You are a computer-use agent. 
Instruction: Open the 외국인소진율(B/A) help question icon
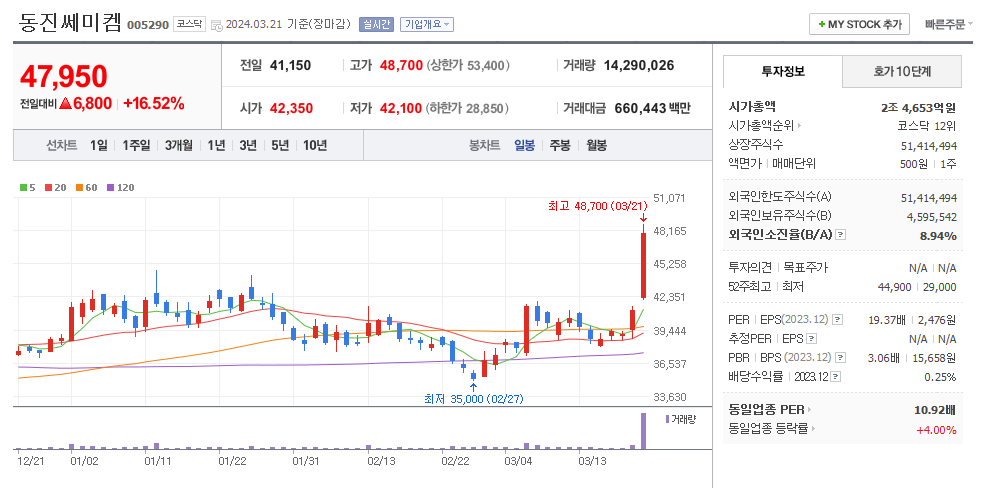841,235
